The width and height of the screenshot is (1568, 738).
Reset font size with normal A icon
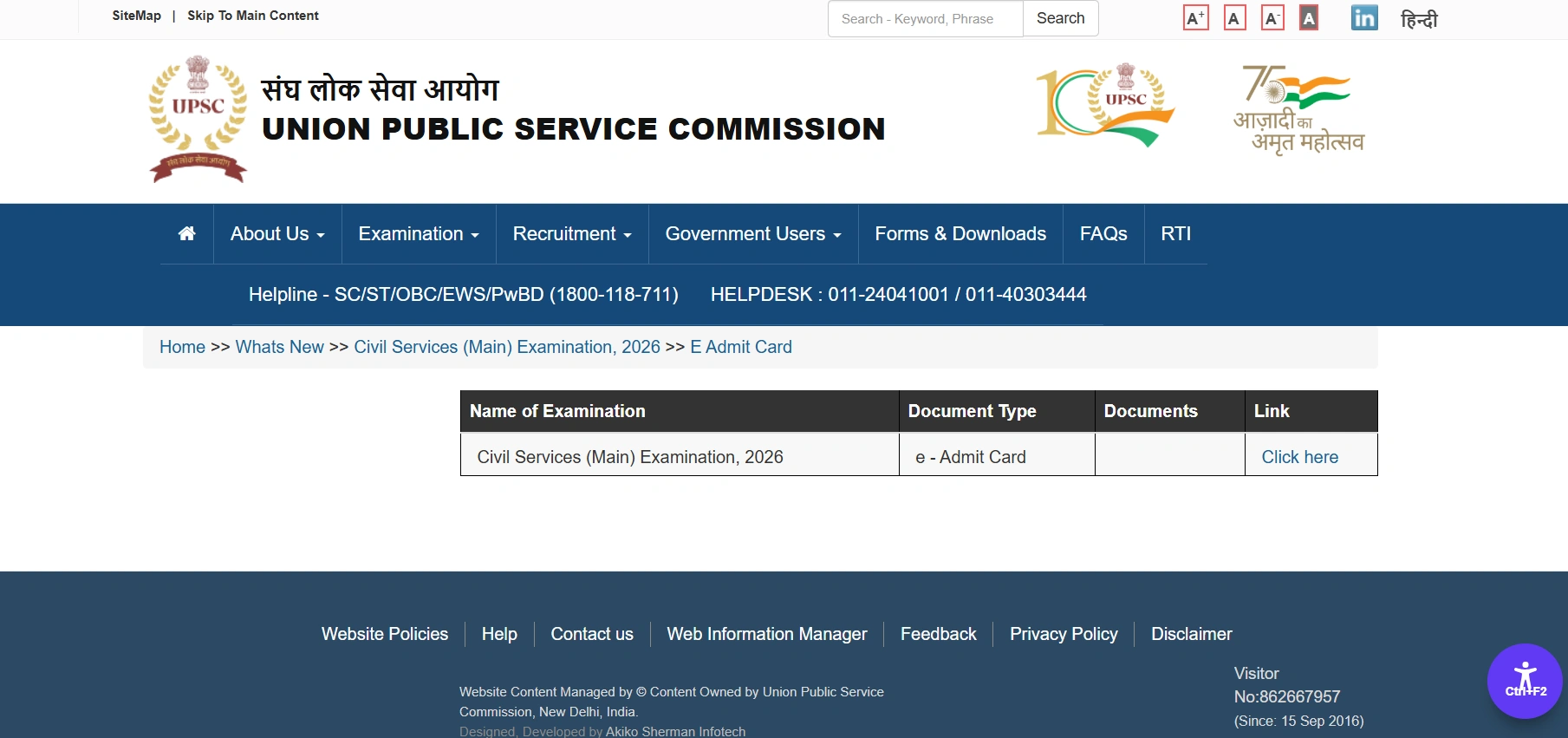pos(1234,17)
